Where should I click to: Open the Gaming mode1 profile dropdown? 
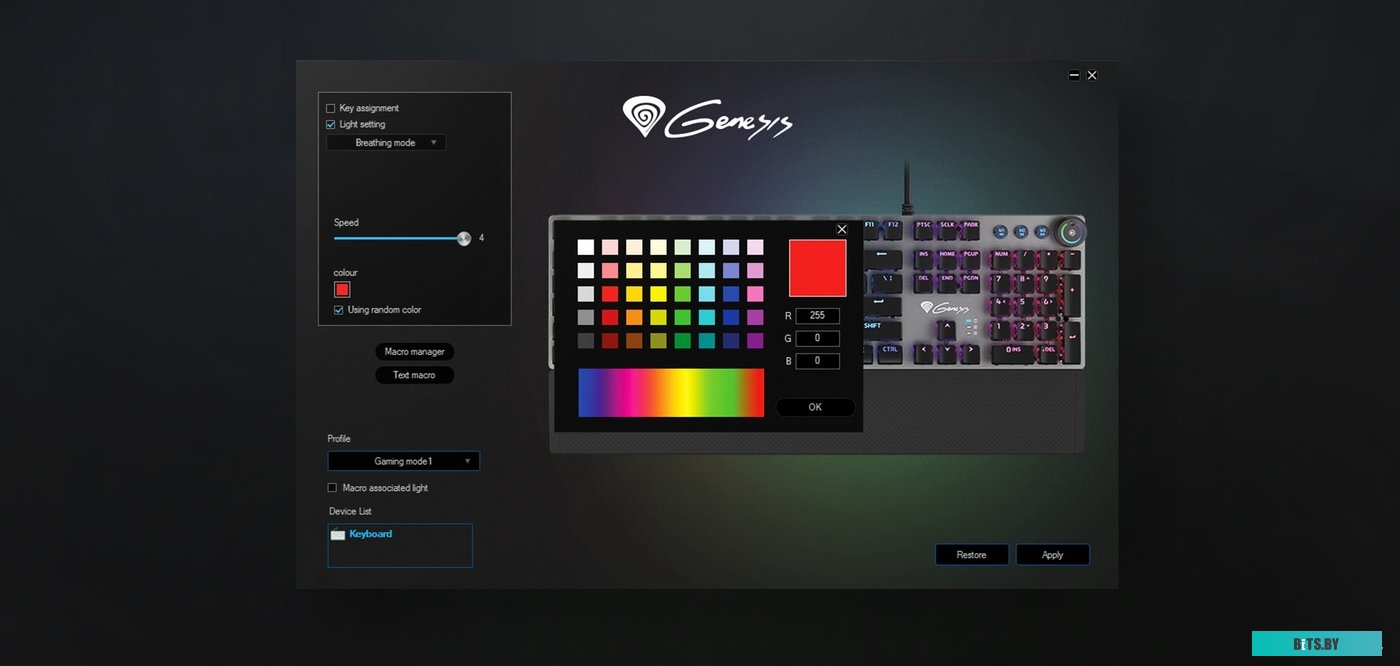point(404,461)
